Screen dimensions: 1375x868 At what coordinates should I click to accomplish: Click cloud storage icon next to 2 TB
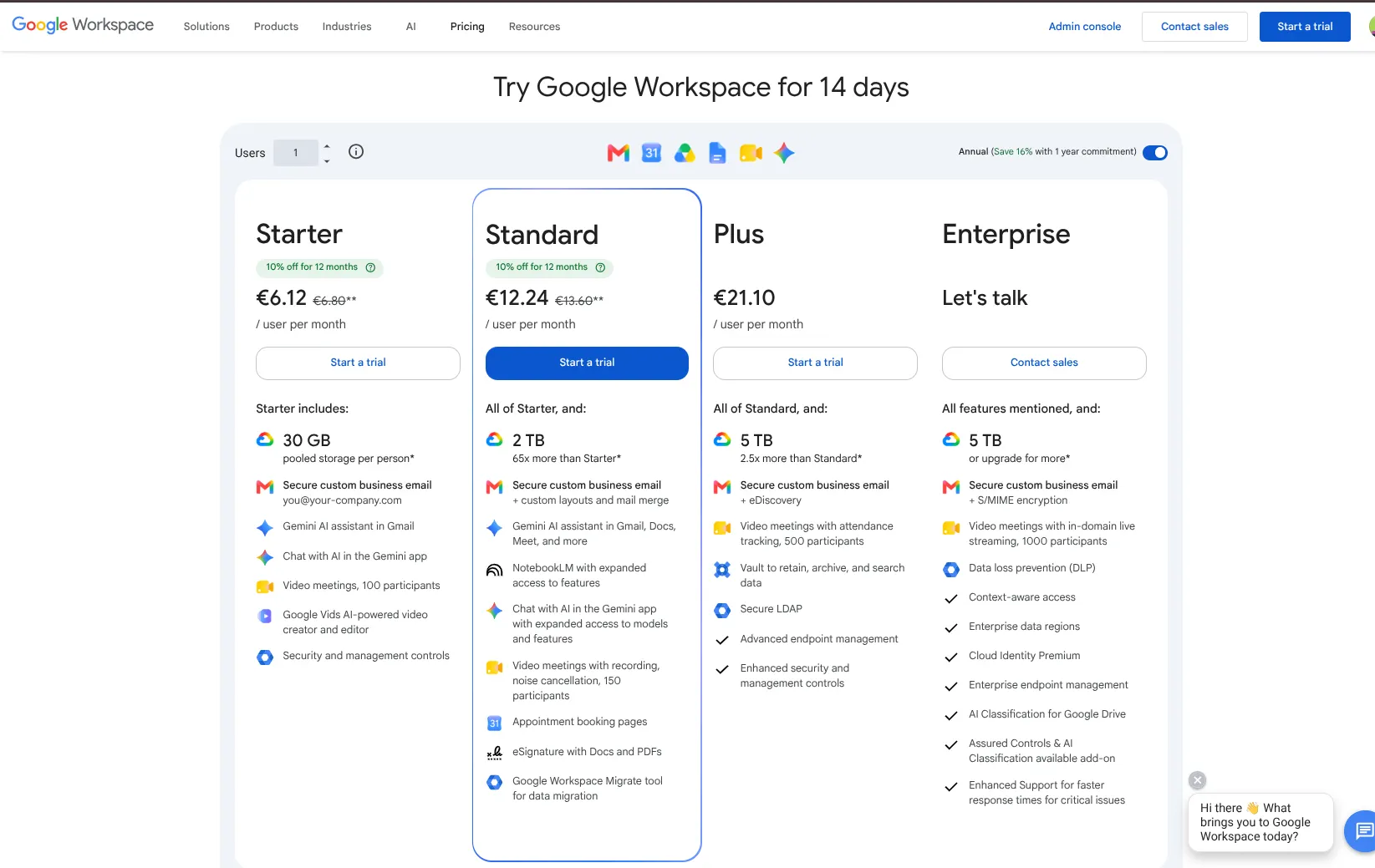(x=495, y=439)
